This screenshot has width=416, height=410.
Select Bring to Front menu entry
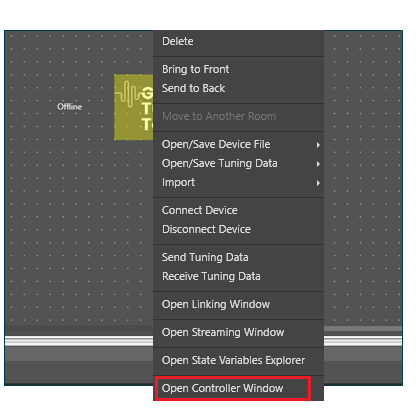[x=238, y=69]
